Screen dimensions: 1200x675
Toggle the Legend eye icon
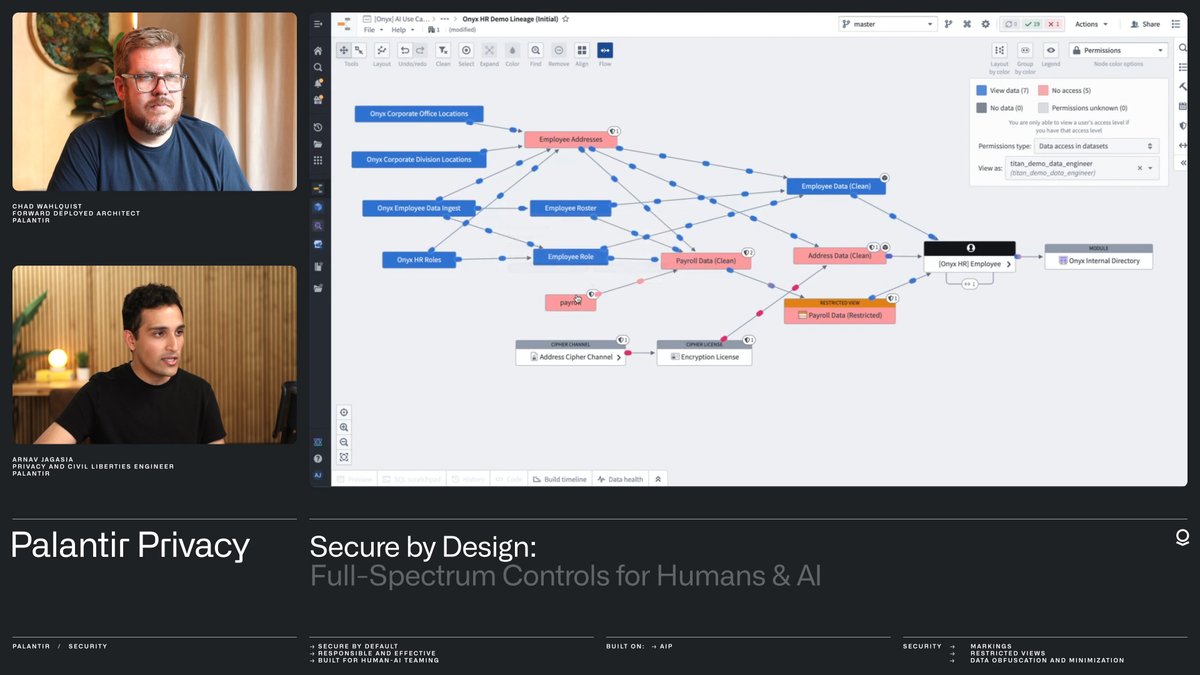1051,50
